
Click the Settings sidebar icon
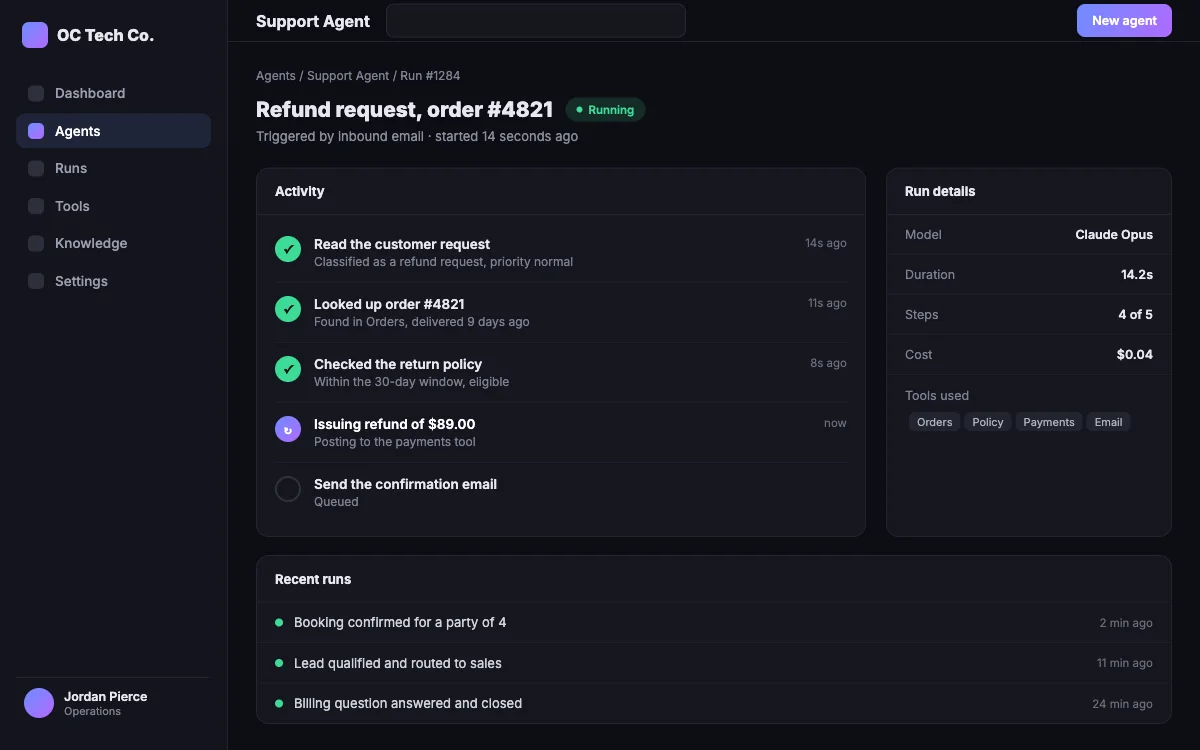click(36, 281)
